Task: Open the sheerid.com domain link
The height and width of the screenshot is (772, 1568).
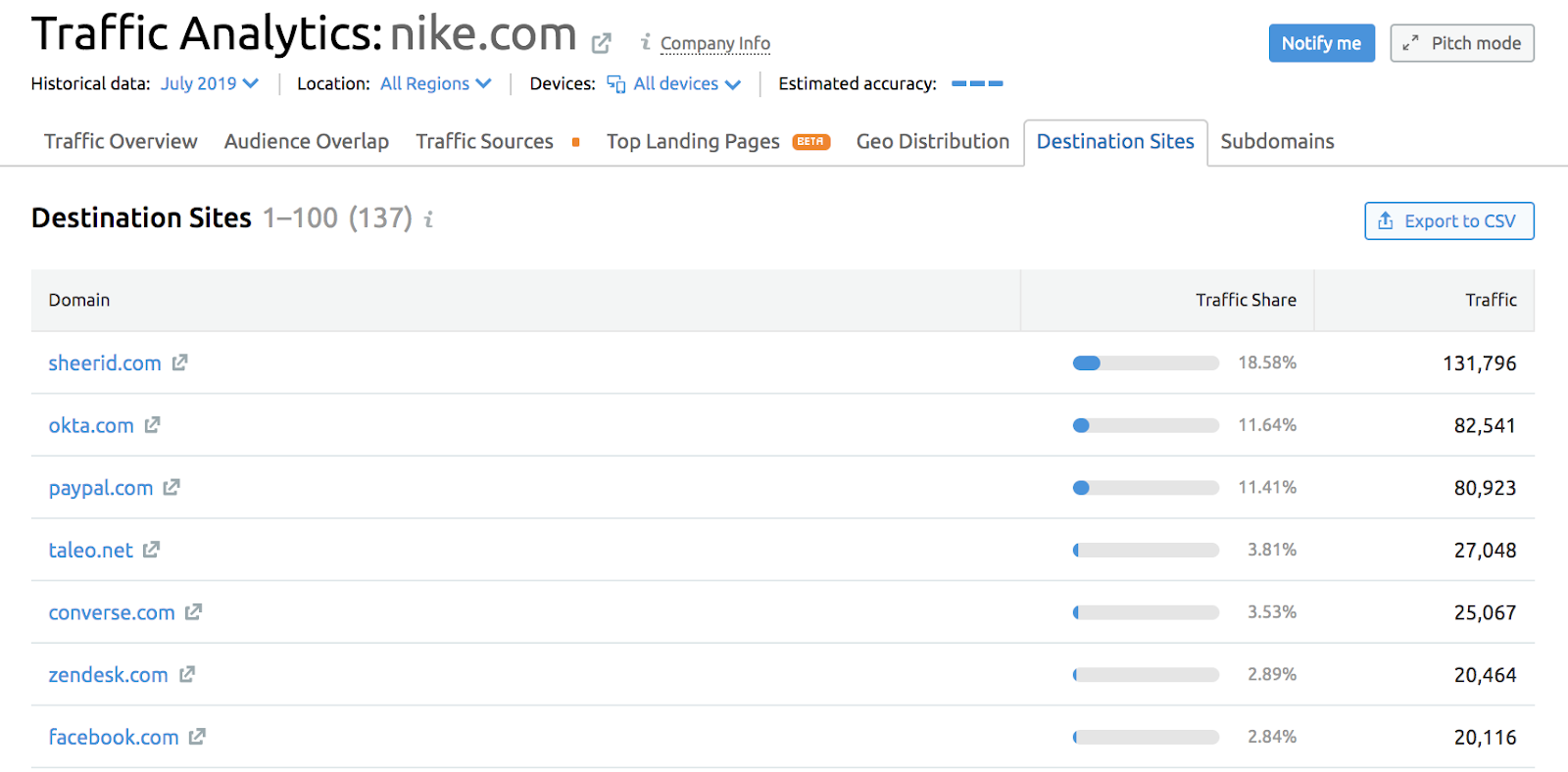Action: pyautogui.click(x=105, y=362)
